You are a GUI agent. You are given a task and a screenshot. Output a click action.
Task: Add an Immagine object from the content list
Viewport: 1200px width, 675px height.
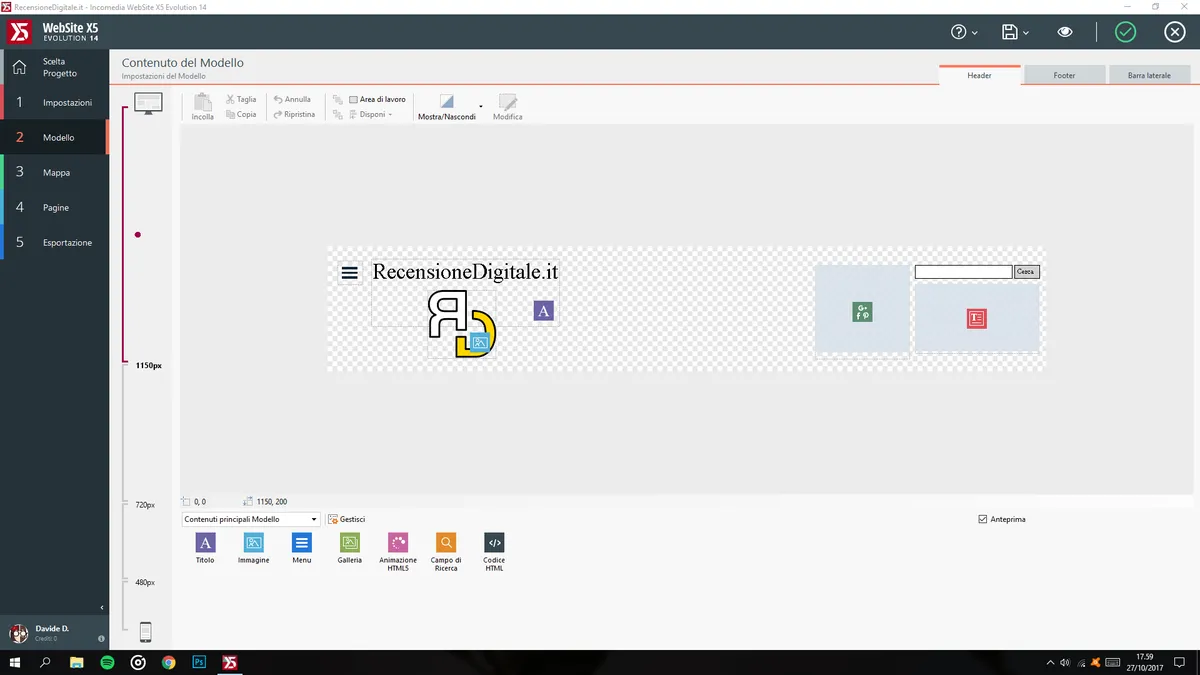[254, 549]
